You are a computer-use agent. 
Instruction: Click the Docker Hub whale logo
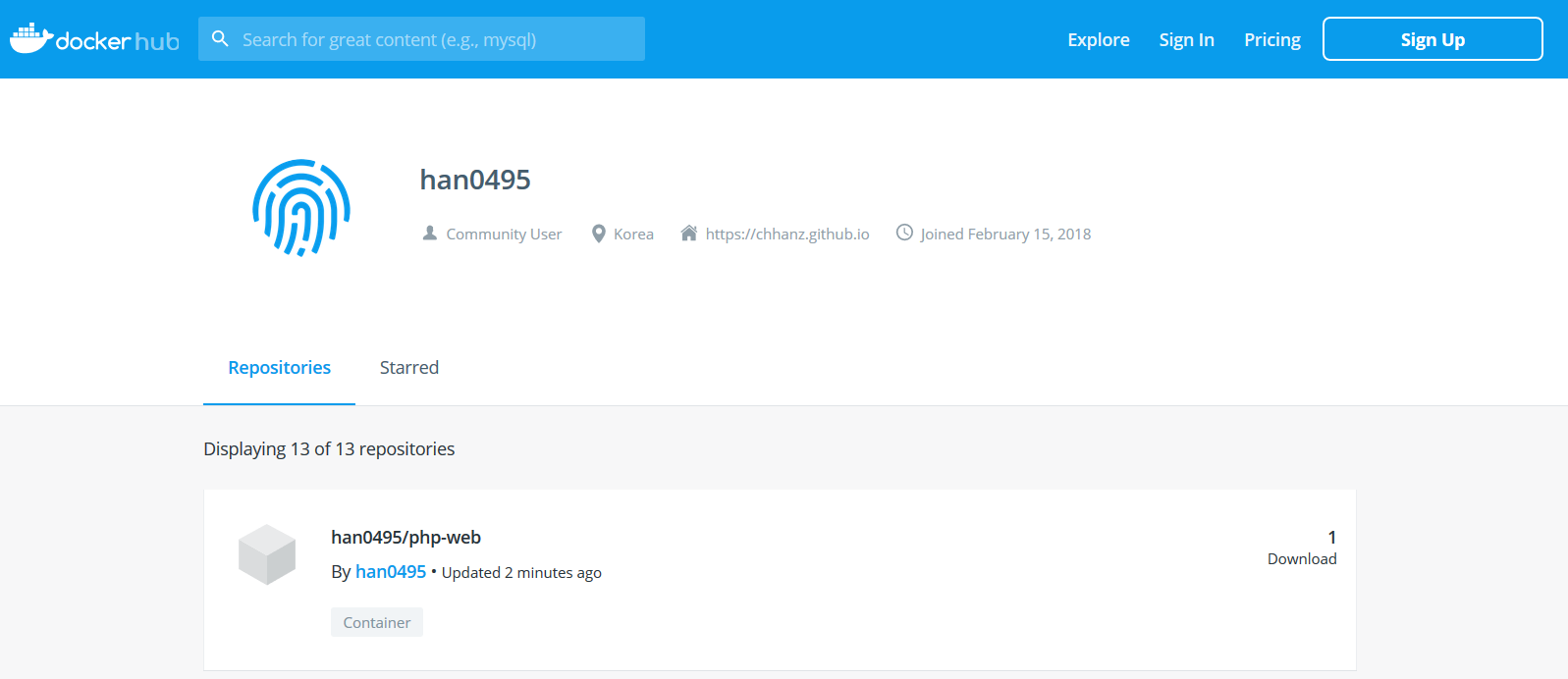[94, 39]
